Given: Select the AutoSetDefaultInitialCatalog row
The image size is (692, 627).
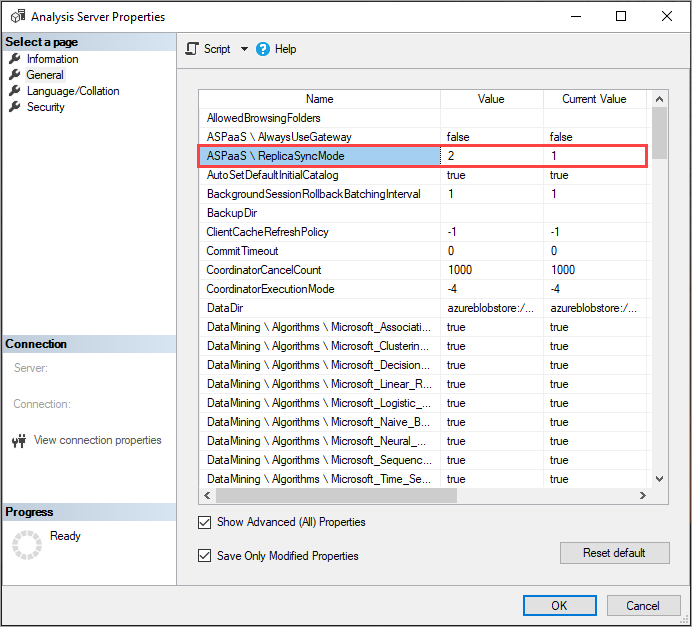Looking at the screenshot, I should coord(422,175).
